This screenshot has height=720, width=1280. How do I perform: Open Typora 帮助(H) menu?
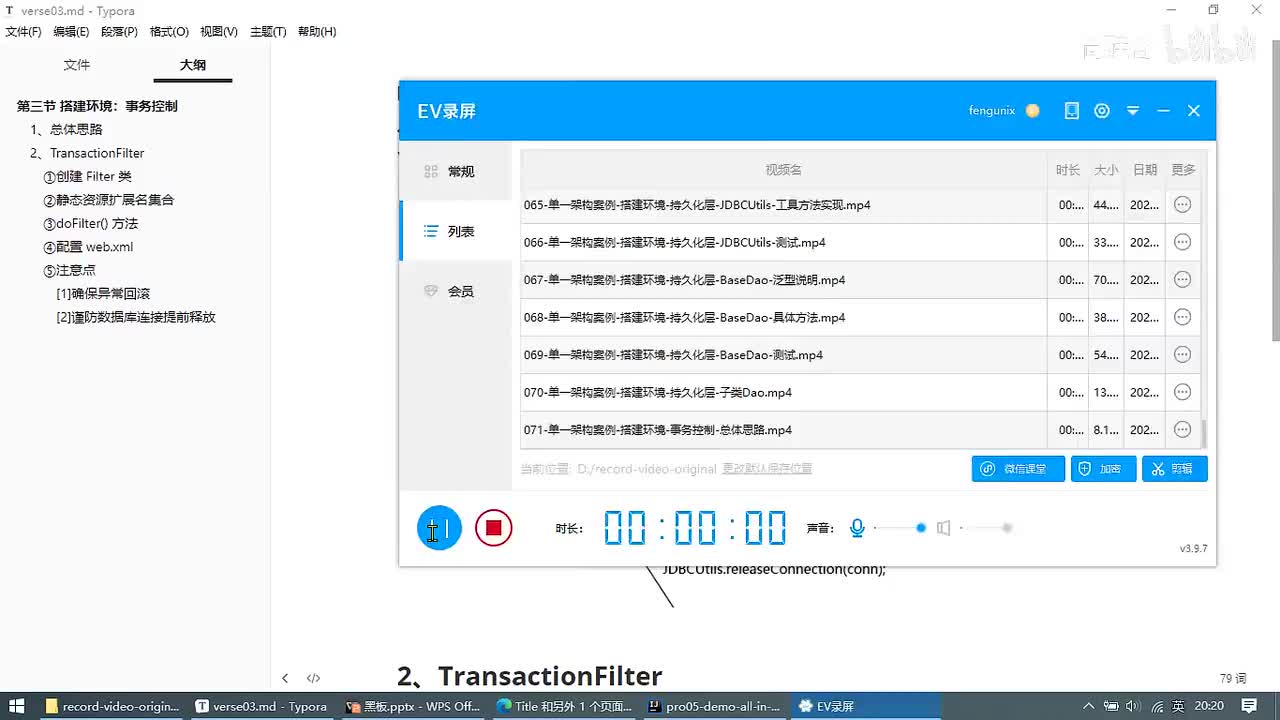317,32
